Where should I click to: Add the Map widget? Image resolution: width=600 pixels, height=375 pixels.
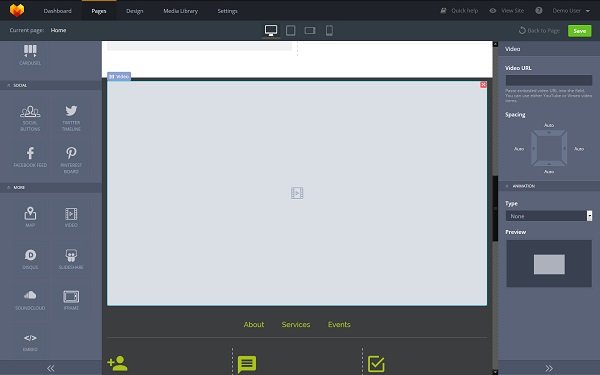30,217
